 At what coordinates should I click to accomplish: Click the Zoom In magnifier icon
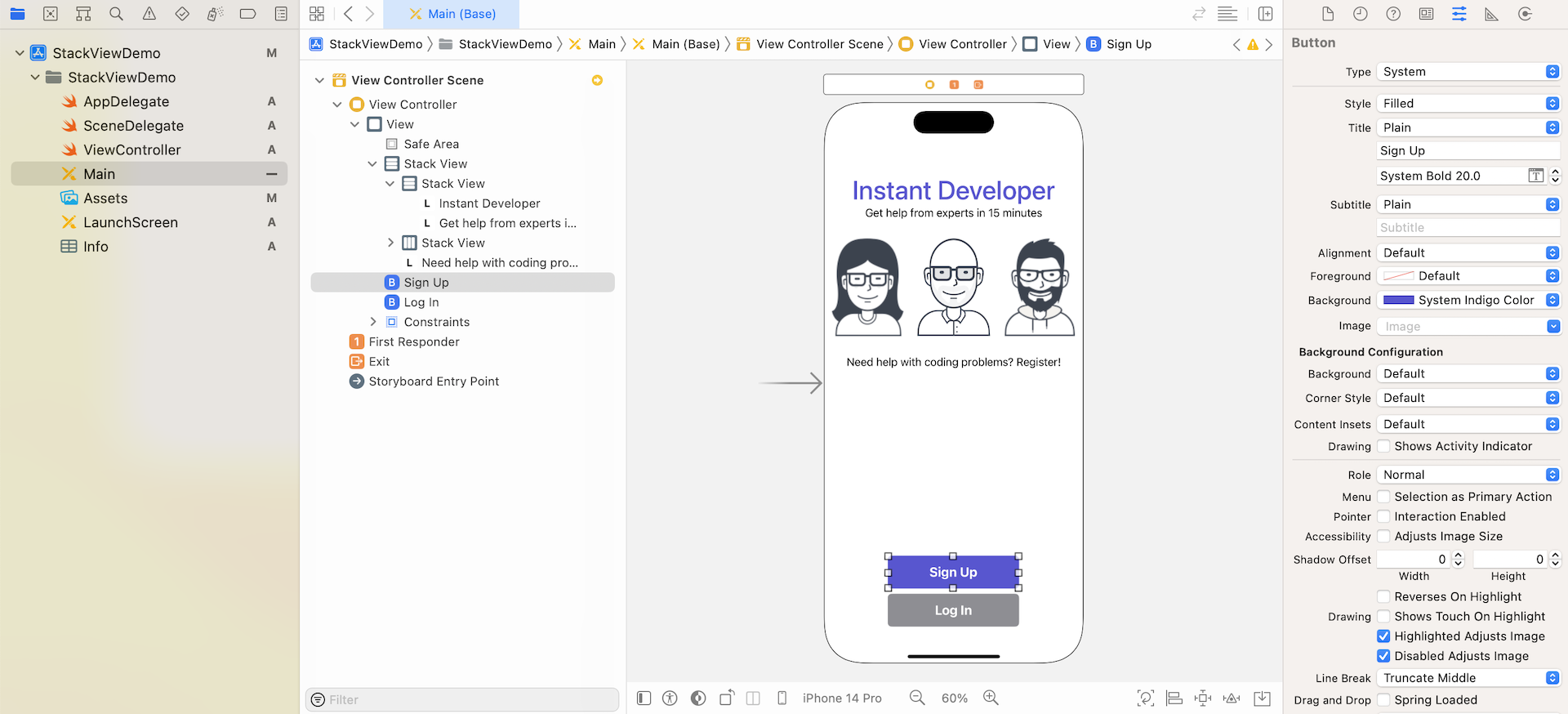coord(991,698)
